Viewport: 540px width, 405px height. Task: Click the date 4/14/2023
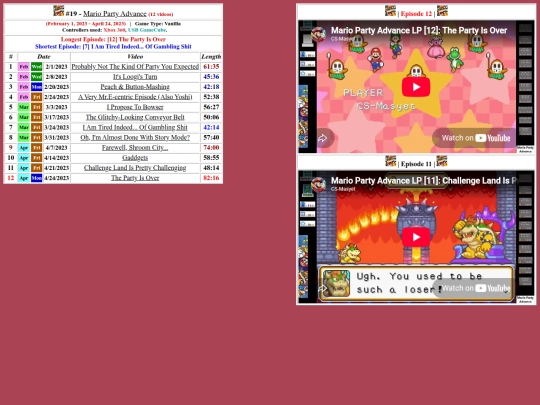(x=56, y=158)
